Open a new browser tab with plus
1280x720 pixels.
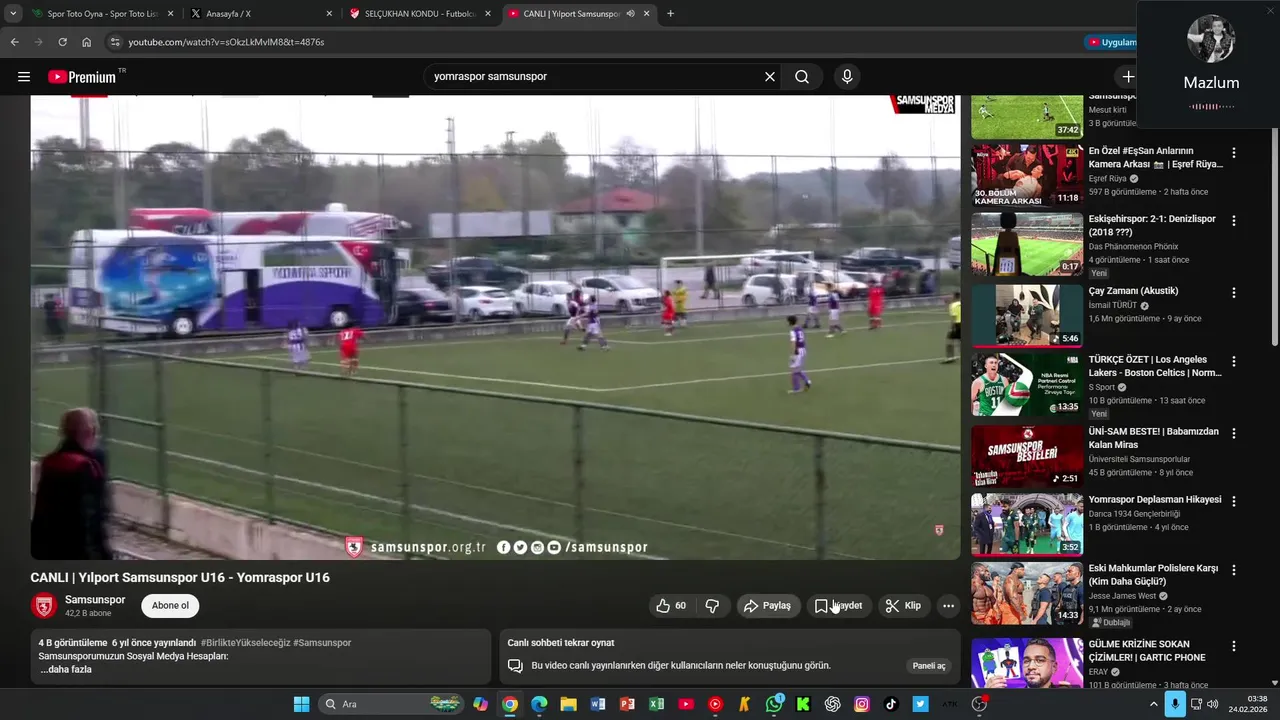point(670,14)
